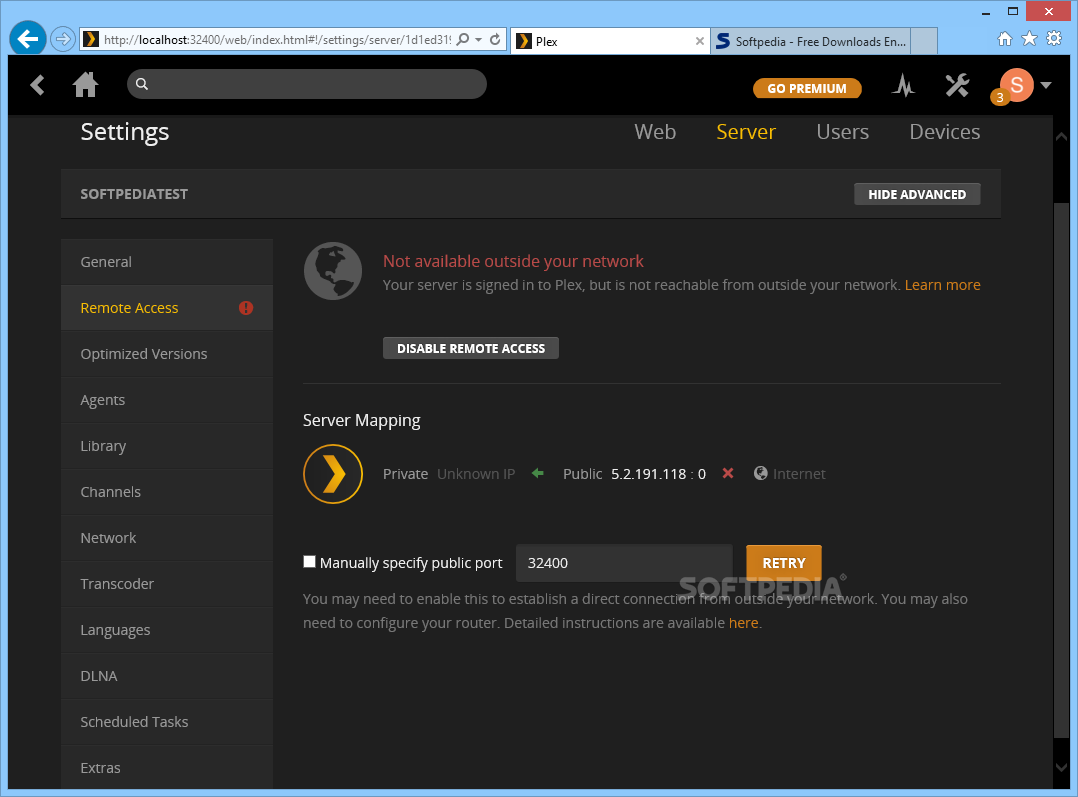
Task: Click browser forward arrow button
Action: (x=63, y=39)
